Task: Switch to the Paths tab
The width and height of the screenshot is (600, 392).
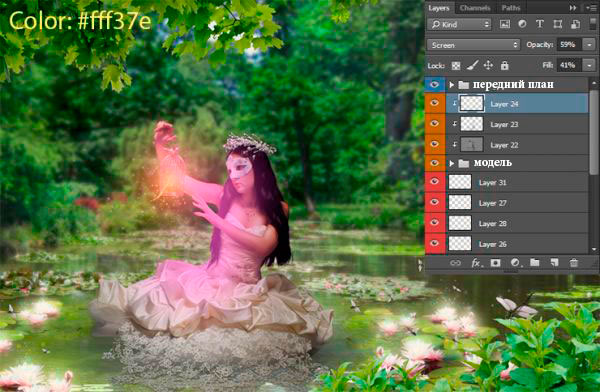Action: 511,8
